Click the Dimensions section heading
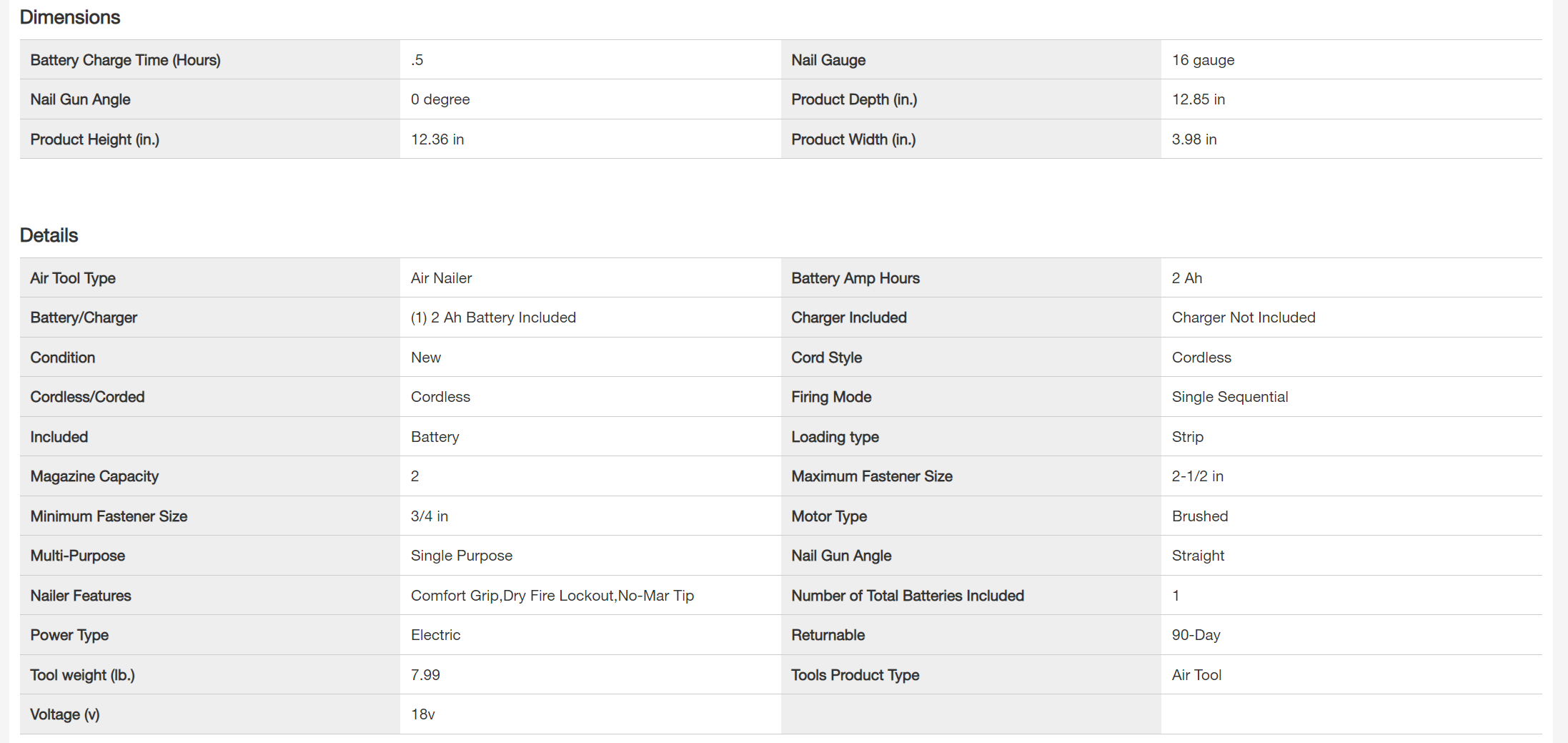 [70, 17]
